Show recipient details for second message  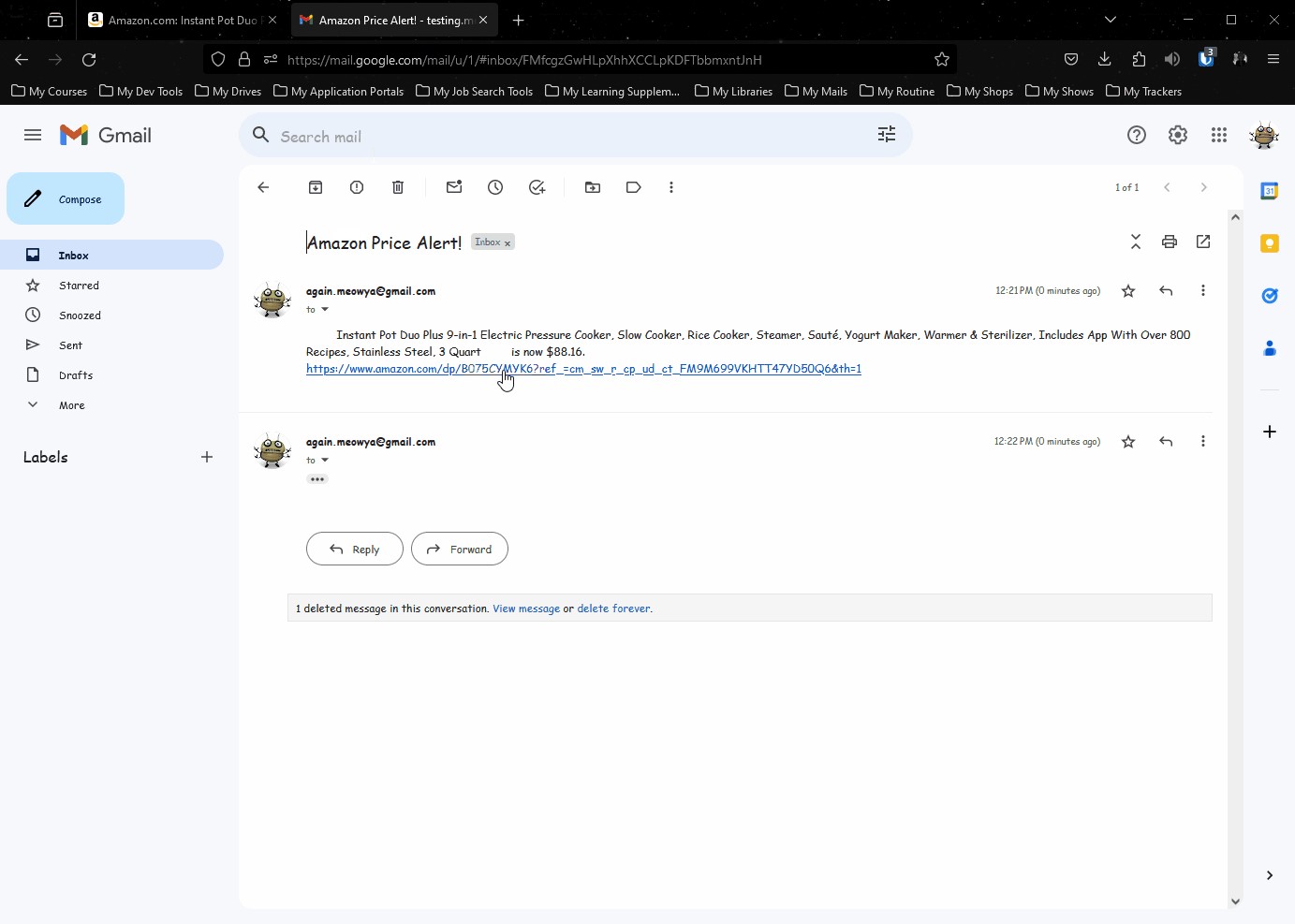325,460
